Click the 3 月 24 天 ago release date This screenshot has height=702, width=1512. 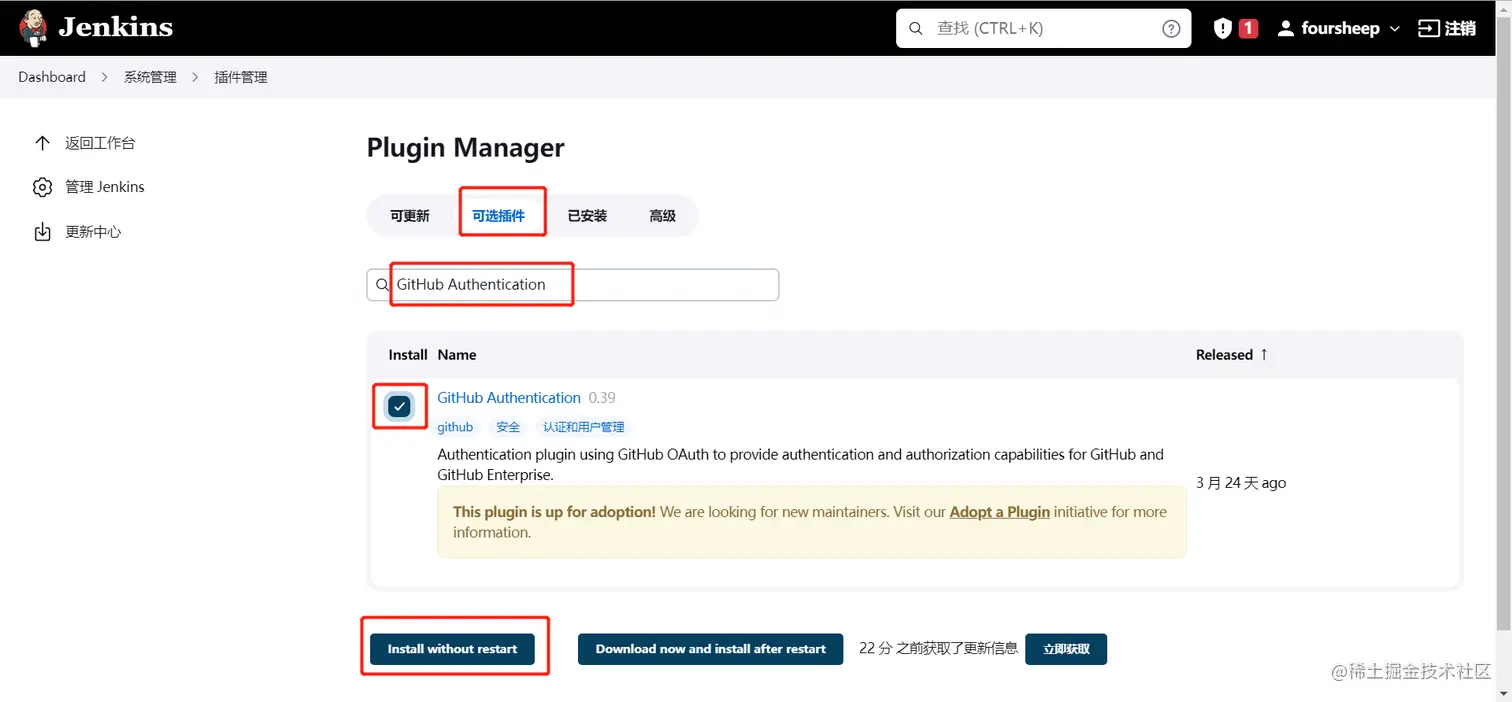click(1241, 483)
